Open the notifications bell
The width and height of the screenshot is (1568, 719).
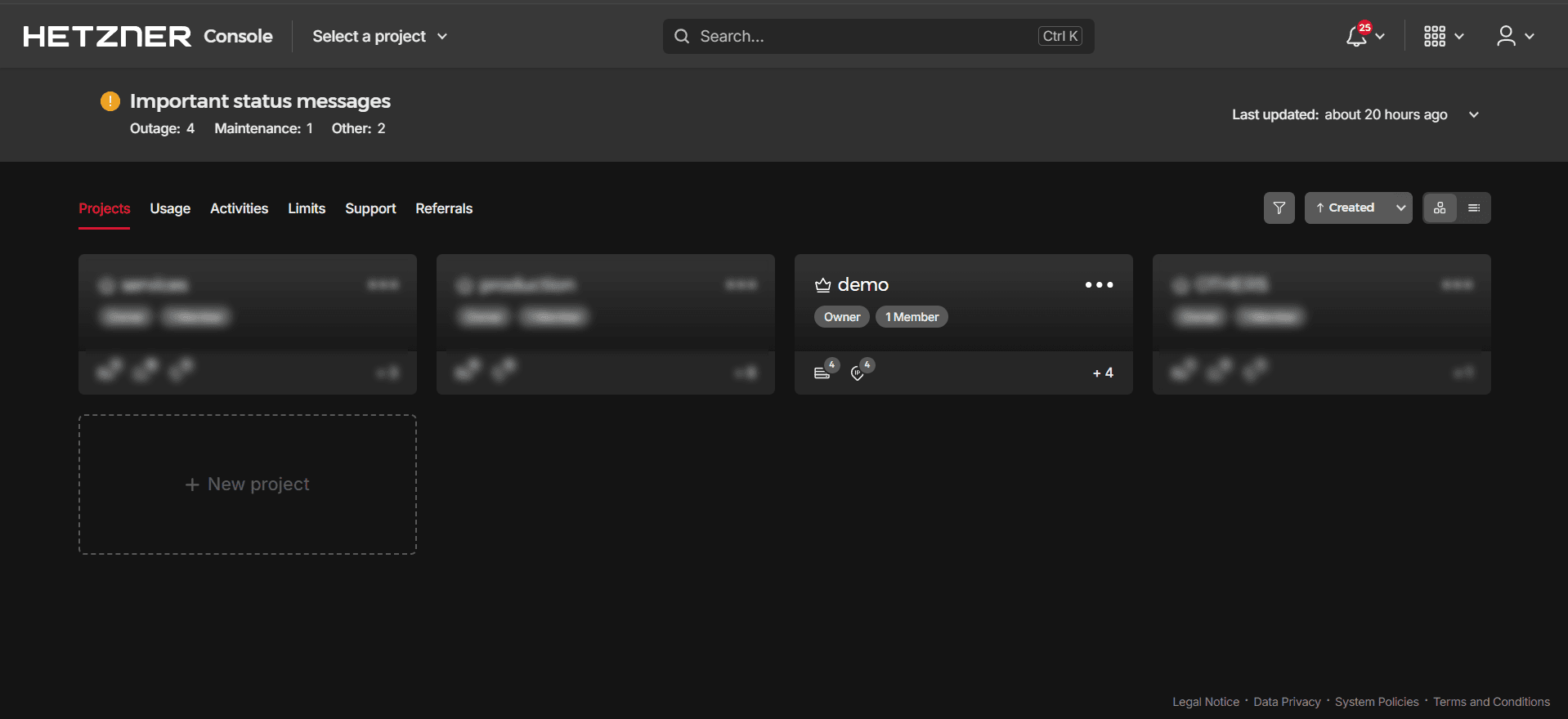point(1357,36)
